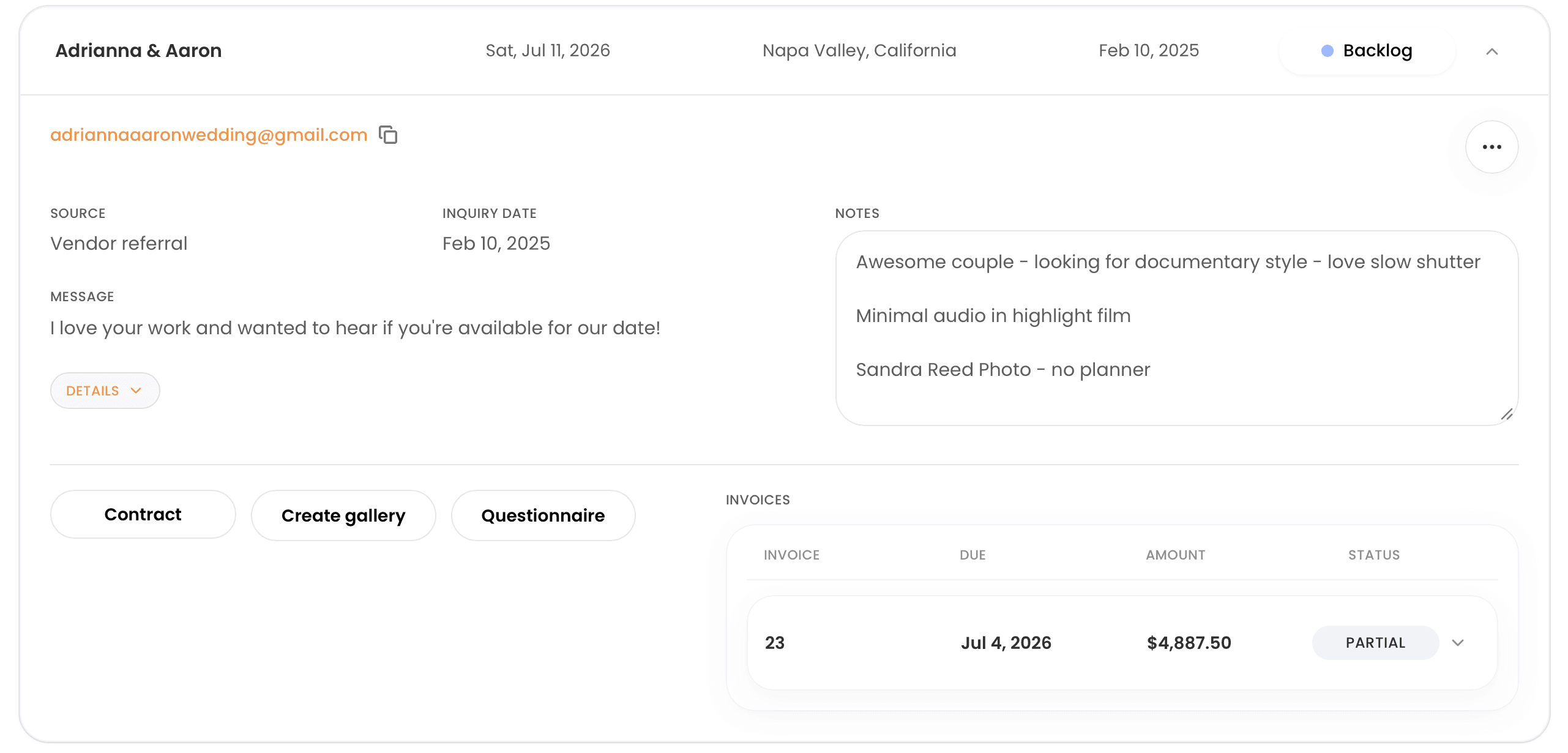Click the Inquiry Date value Feb 10, 2025
This screenshot has width=1568, height=753.
coord(496,244)
